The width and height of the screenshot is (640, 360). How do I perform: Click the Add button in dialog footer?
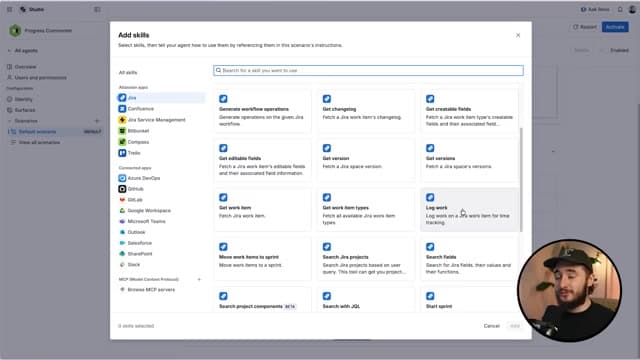(x=515, y=326)
